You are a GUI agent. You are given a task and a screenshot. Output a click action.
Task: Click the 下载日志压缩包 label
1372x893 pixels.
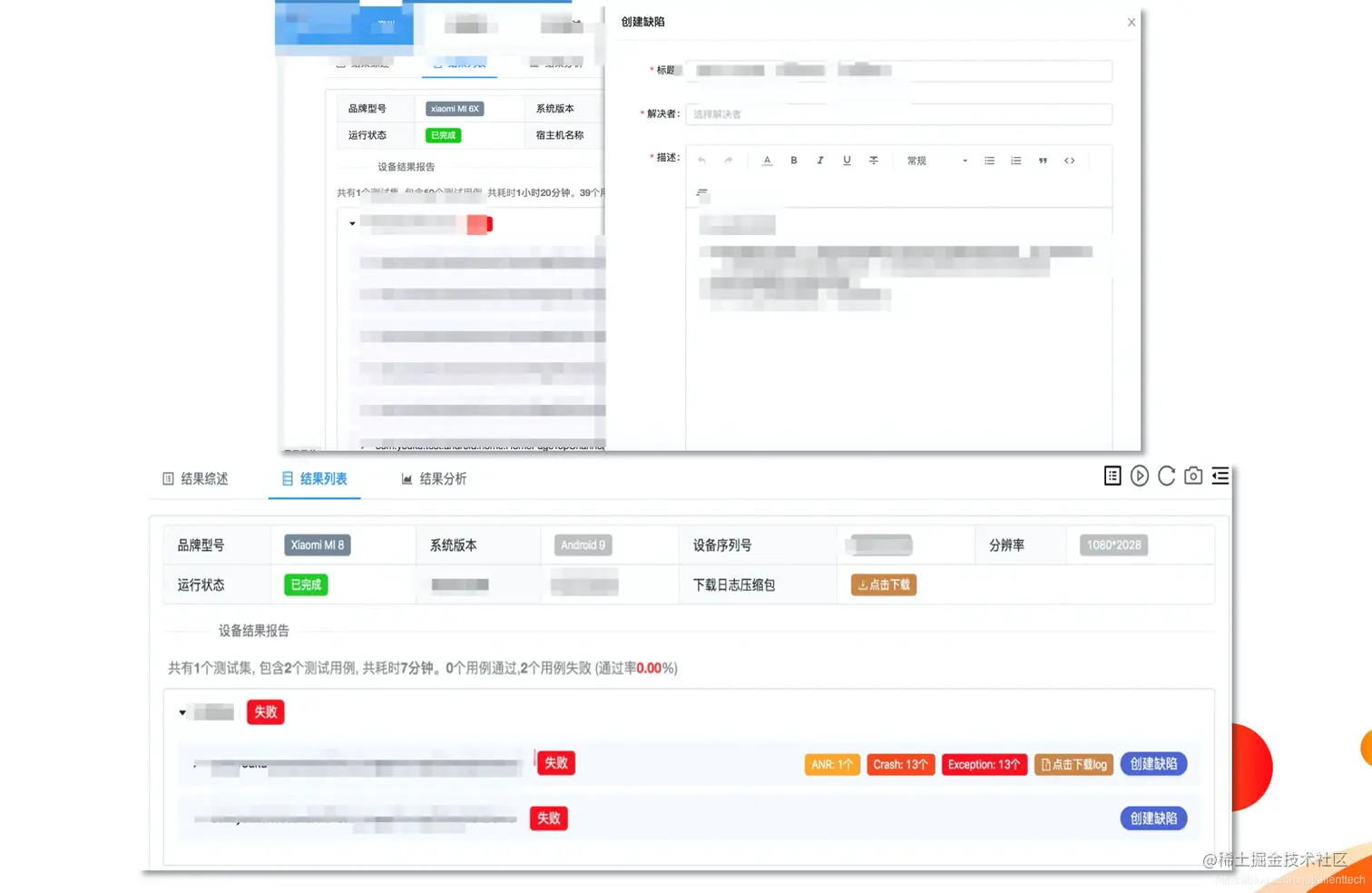point(734,585)
